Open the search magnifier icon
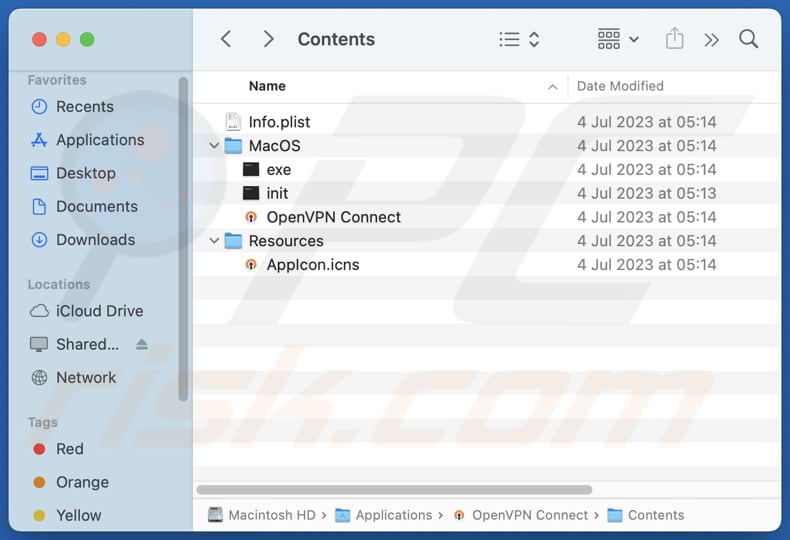 pyautogui.click(x=749, y=39)
